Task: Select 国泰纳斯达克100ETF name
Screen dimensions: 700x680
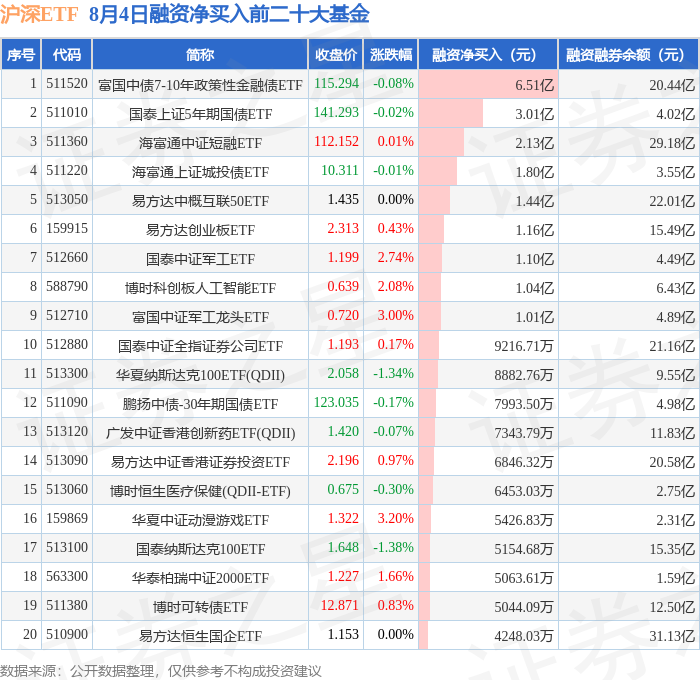Action: pyautogui.click(x=200, y=549)
